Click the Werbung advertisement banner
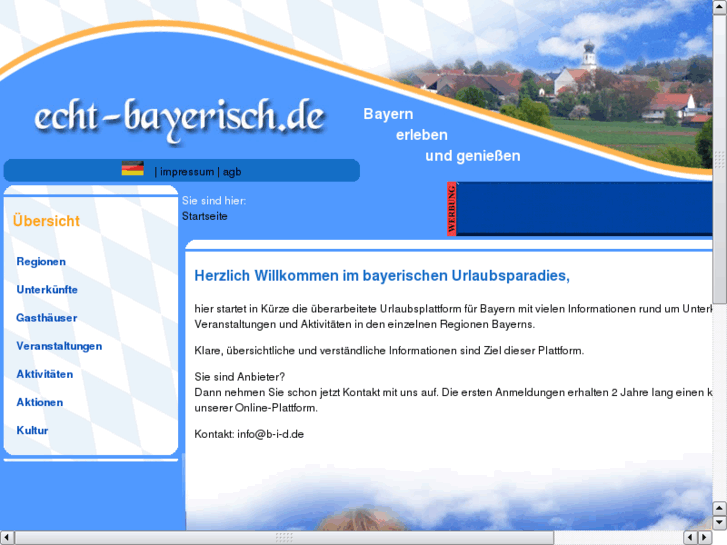 pyautogui.click(x=580, y=209)
